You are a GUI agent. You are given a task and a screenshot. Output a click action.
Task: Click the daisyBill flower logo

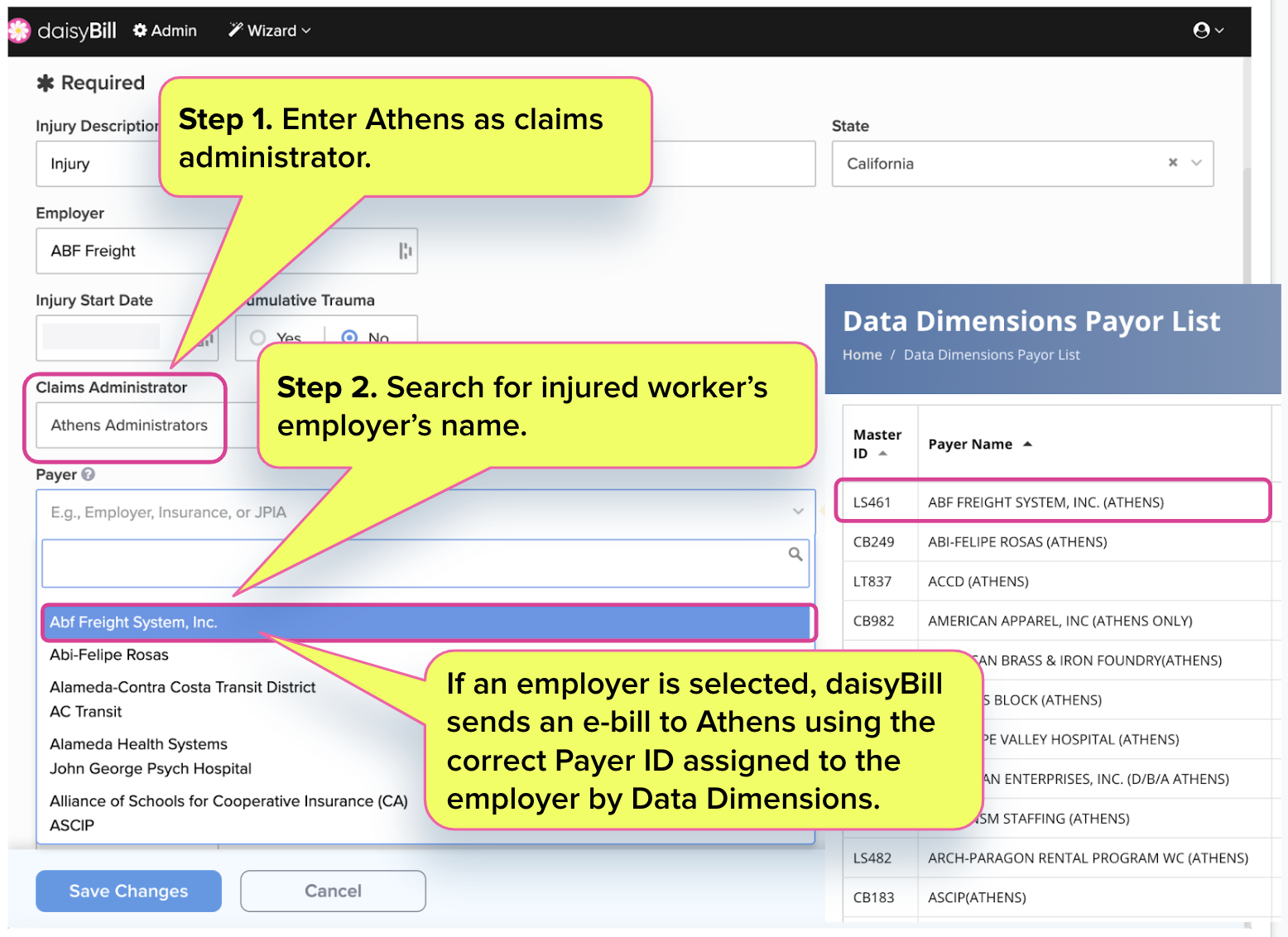[19, 31]
